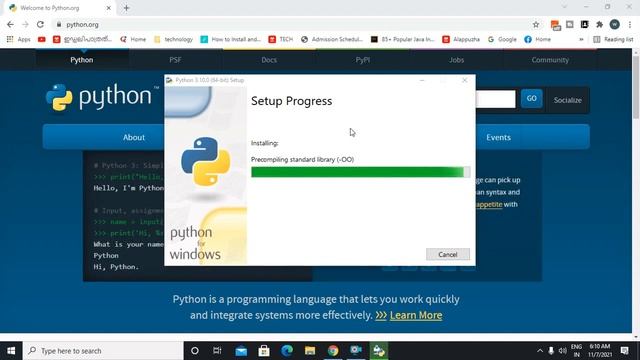Open the Chrome profile avatar

pyautogui.click(x=615, y=24)
